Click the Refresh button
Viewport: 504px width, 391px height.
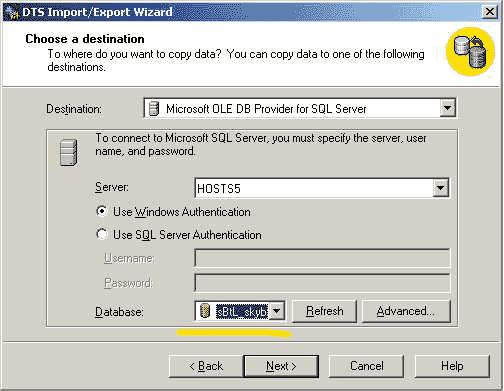pyautogui.click(x=324, y=311)
